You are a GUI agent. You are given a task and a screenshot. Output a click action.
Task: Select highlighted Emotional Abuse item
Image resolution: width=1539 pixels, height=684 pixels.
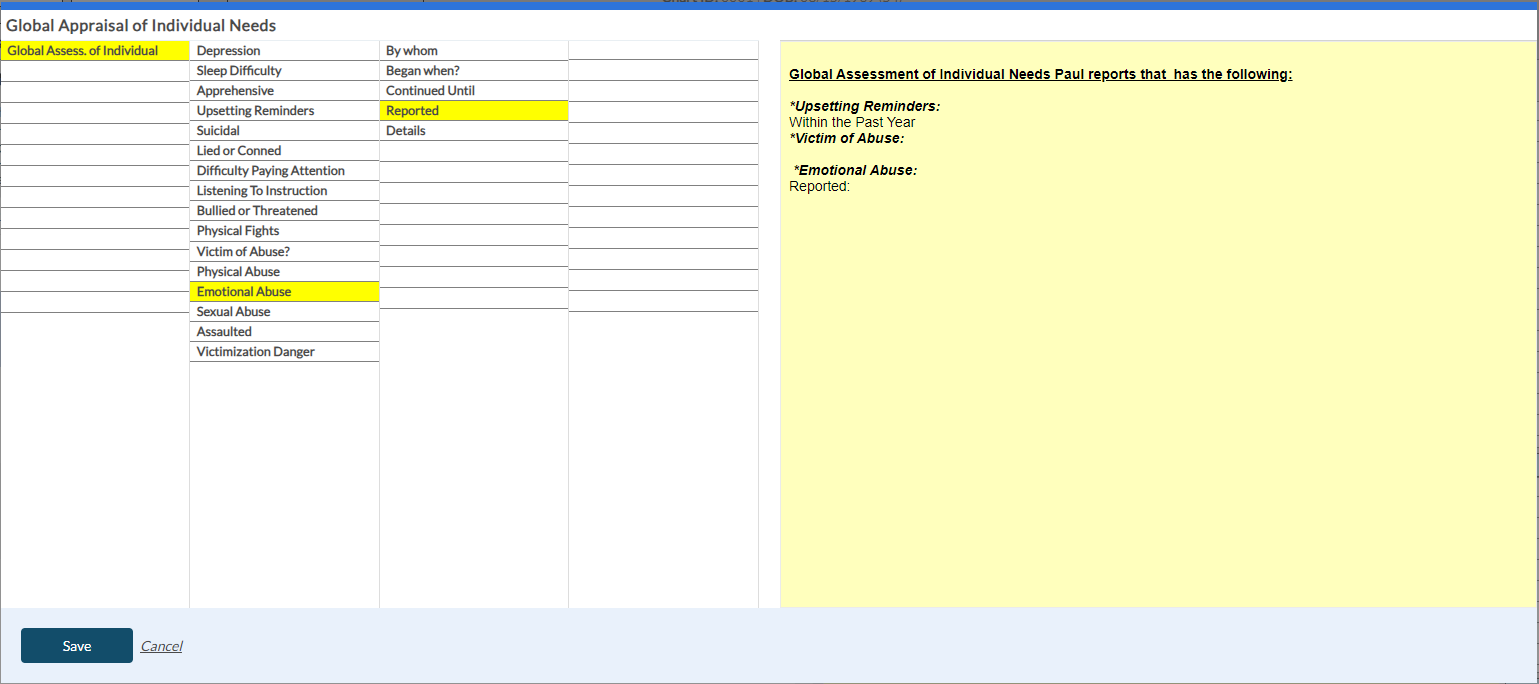(244, 292)
